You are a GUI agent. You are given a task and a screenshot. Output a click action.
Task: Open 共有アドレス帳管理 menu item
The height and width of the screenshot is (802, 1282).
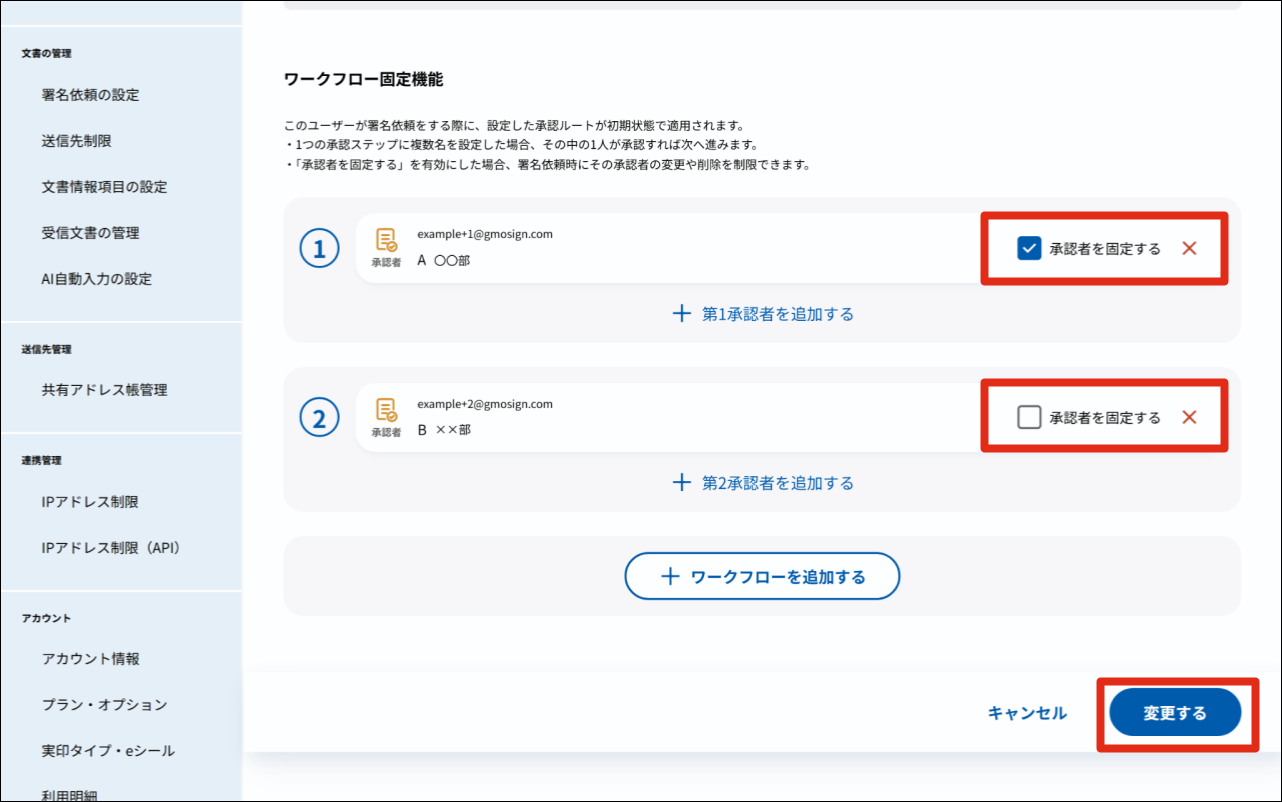click(x=104, y=390)
